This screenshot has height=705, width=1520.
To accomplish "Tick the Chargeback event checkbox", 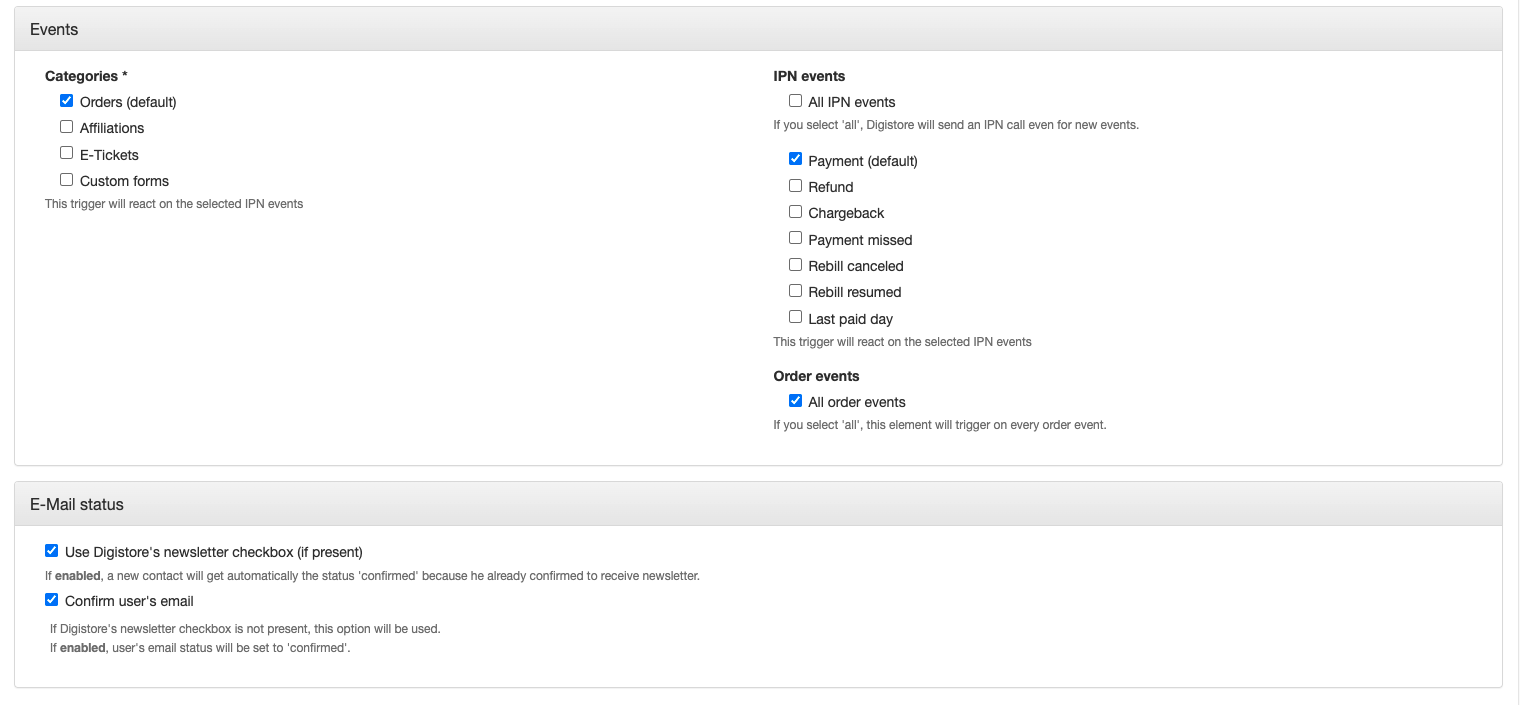I will (x=796, y=212).
